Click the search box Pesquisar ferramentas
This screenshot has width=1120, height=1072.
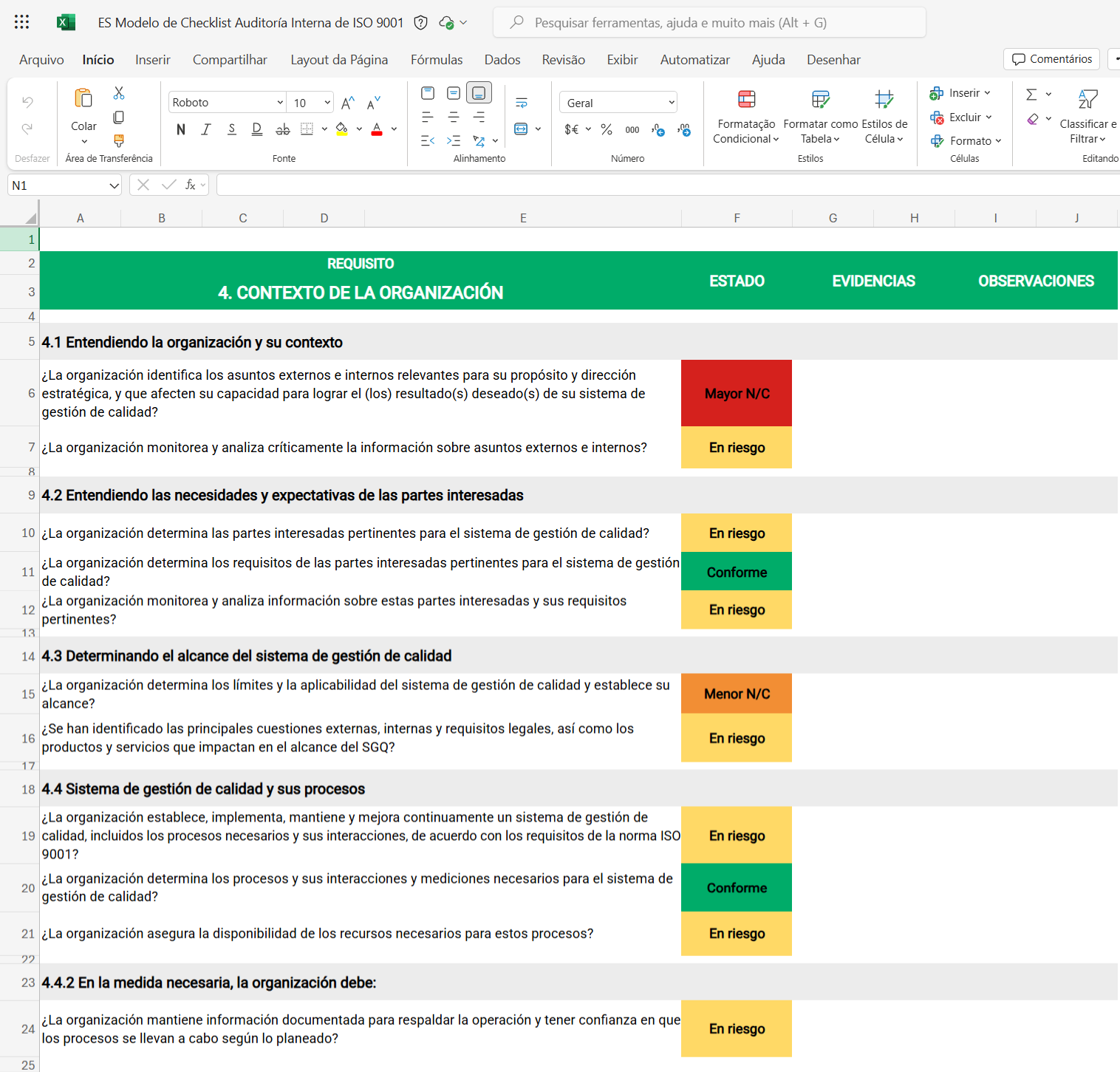(x=709, y=23)
